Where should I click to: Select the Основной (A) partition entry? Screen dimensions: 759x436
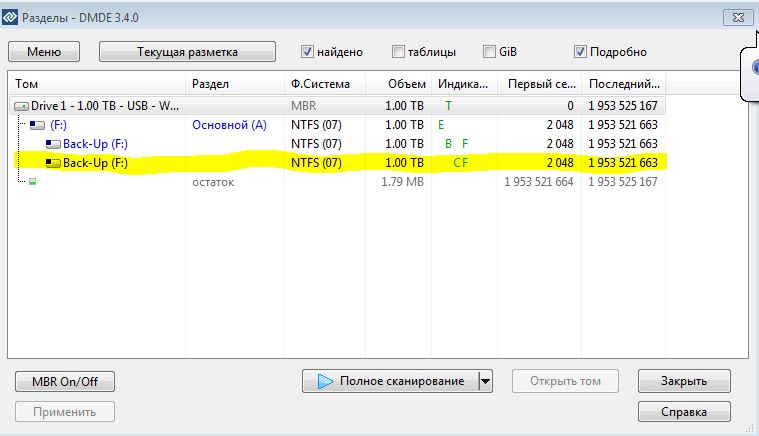point(229,125)
